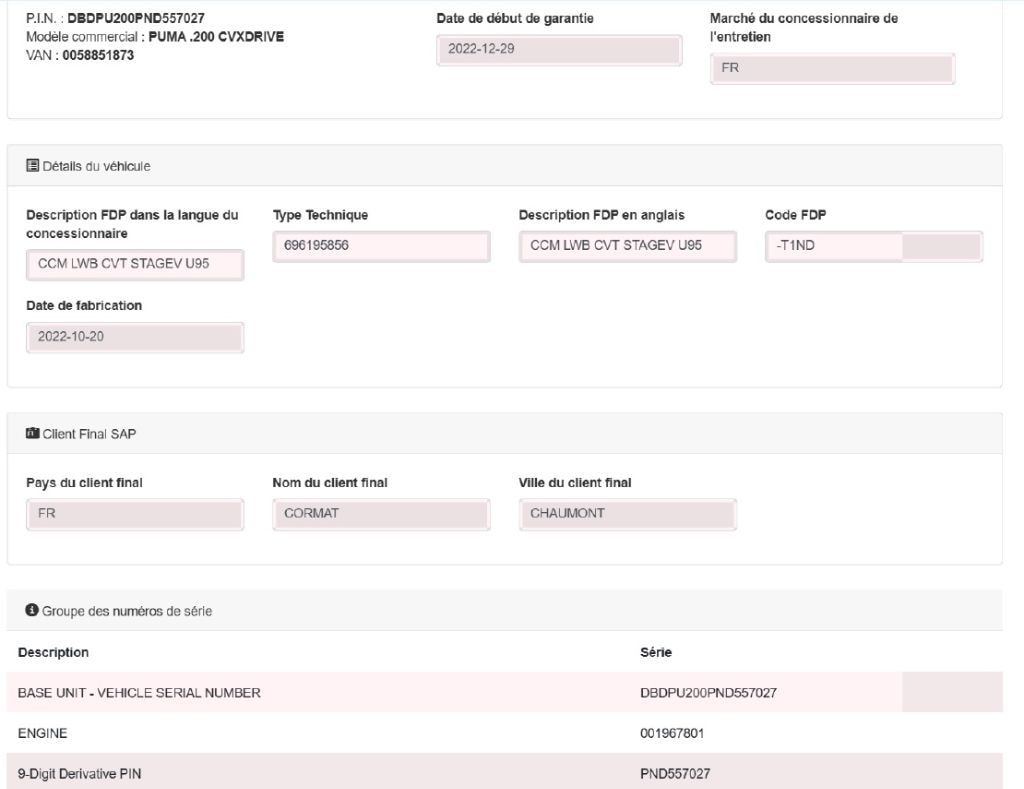
Task: Click the Pays du client final field
Action: click(135, 514)
